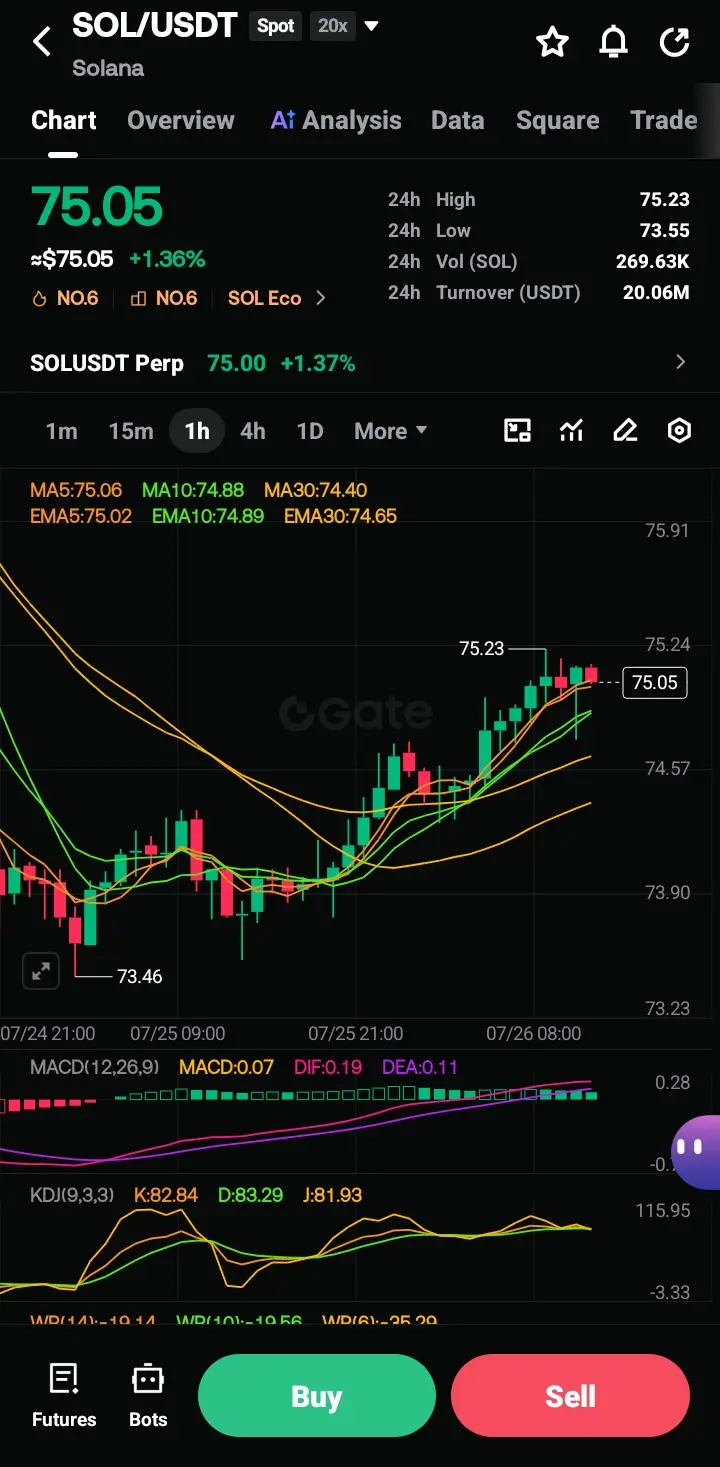Viewport: 720px width, 1467px height.
Task: Select the 1D timeframe
Action: (x=310, y=431)
